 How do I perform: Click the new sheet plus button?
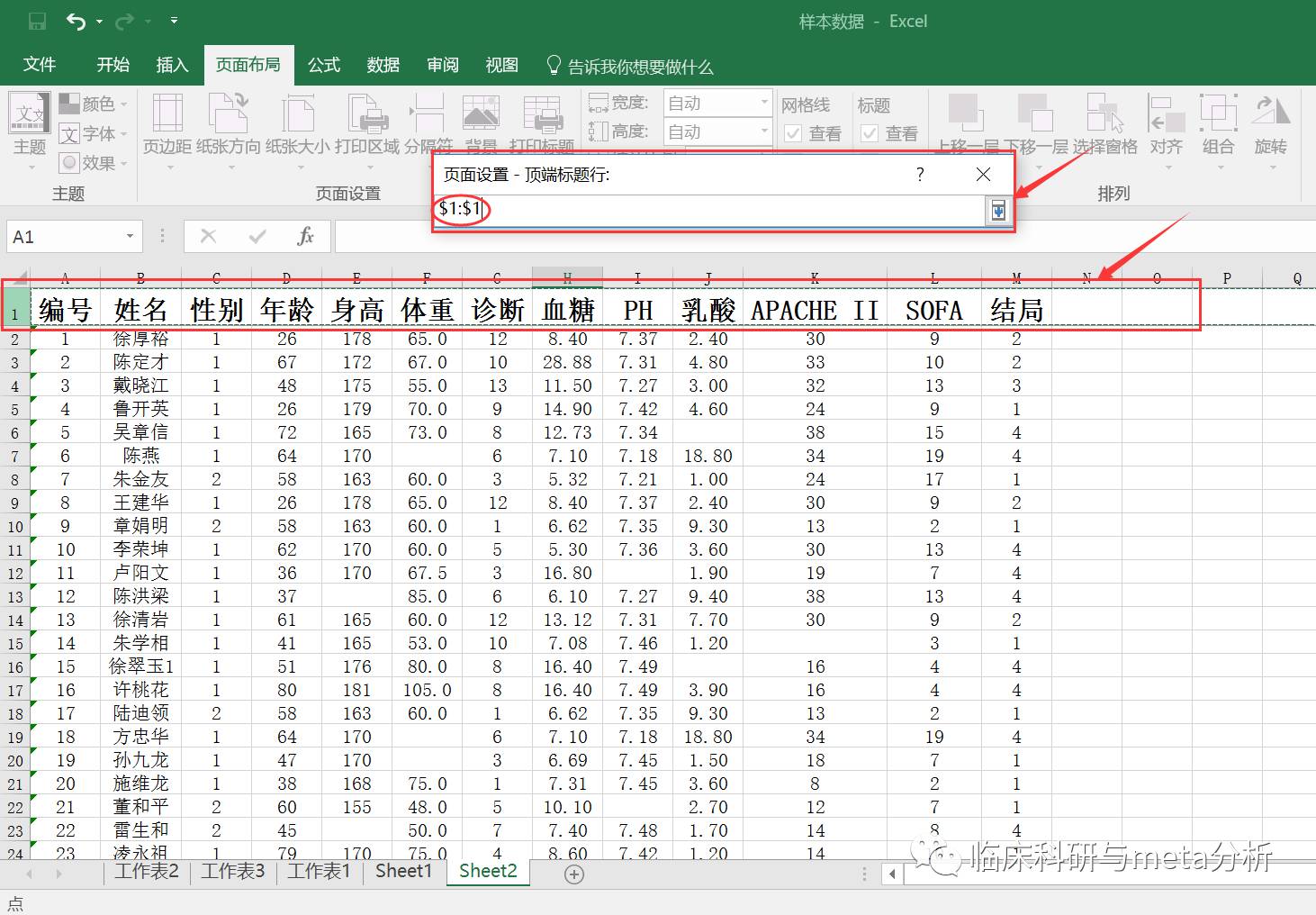click(574, 874)
